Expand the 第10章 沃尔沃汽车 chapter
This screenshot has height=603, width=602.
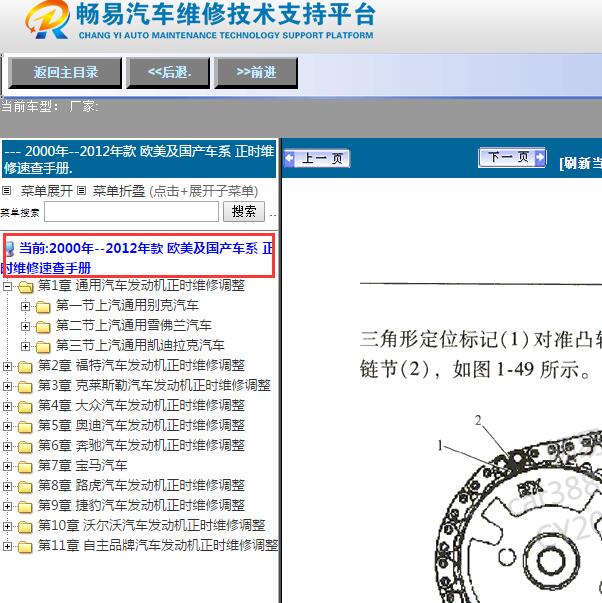pyautogui.click(x=7, y=526)
